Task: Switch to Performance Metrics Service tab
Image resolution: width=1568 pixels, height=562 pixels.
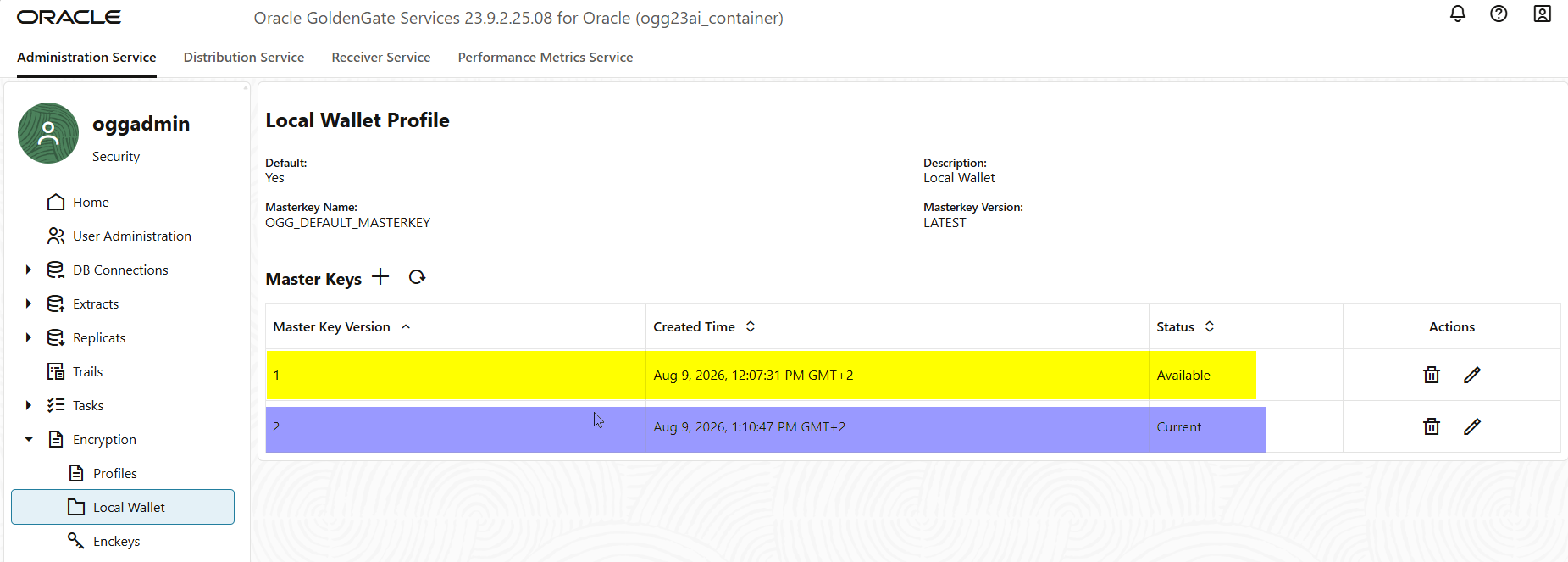Action: 546,57
